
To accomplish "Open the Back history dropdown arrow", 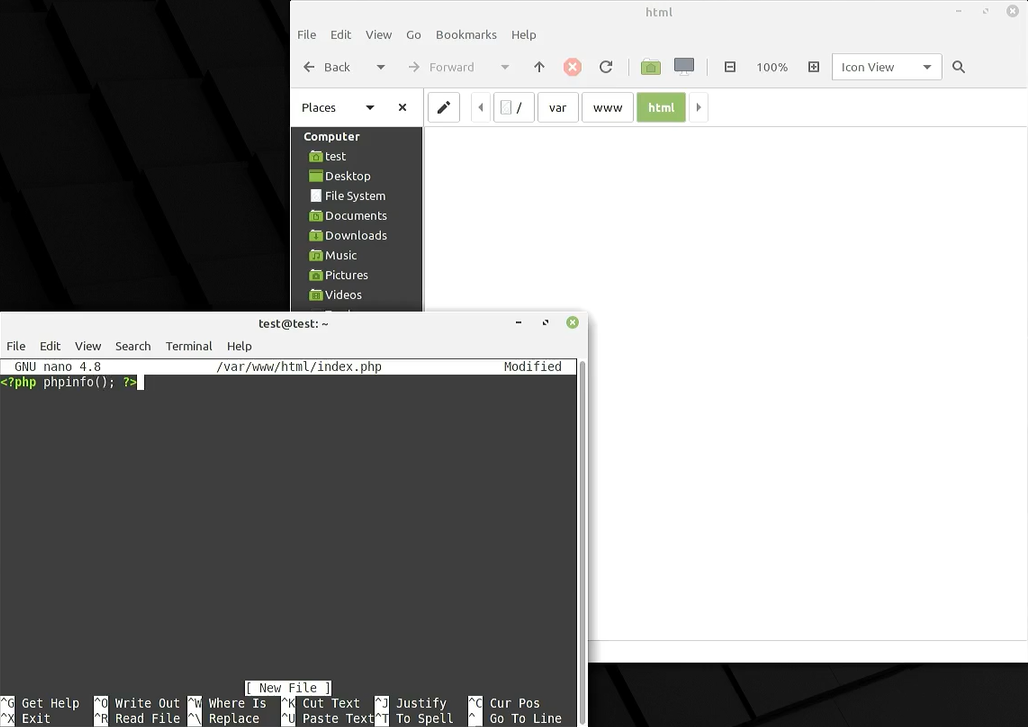I will [x=380, y=67].
